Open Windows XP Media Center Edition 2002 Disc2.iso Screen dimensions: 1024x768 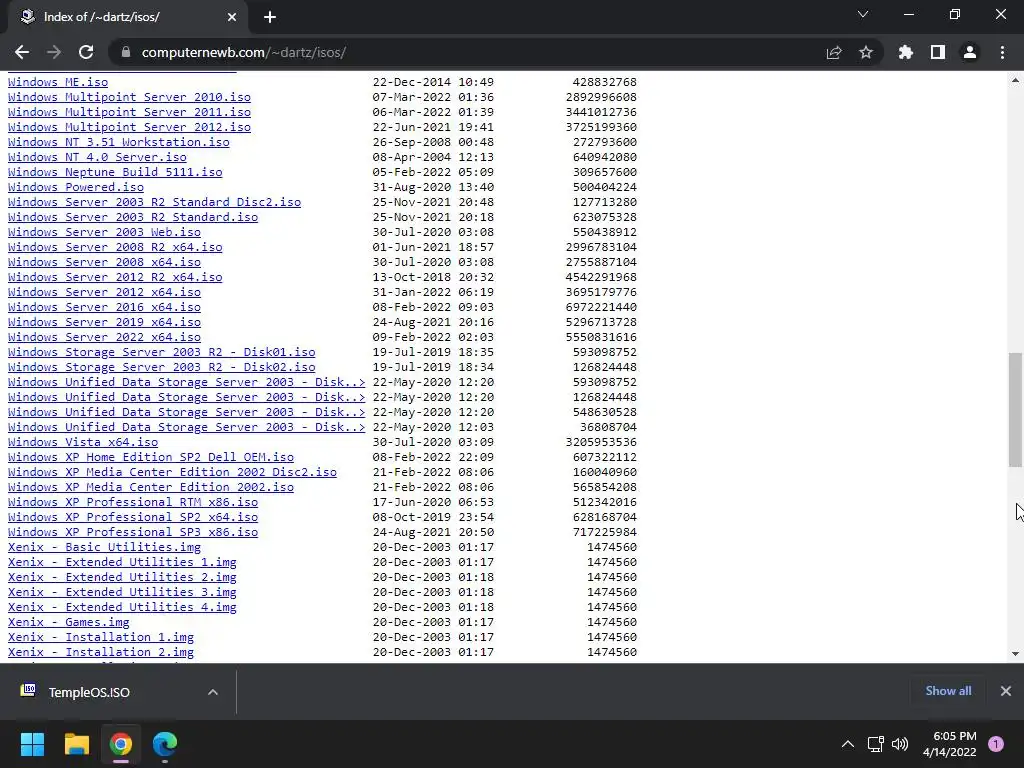[x=172, y=473]
